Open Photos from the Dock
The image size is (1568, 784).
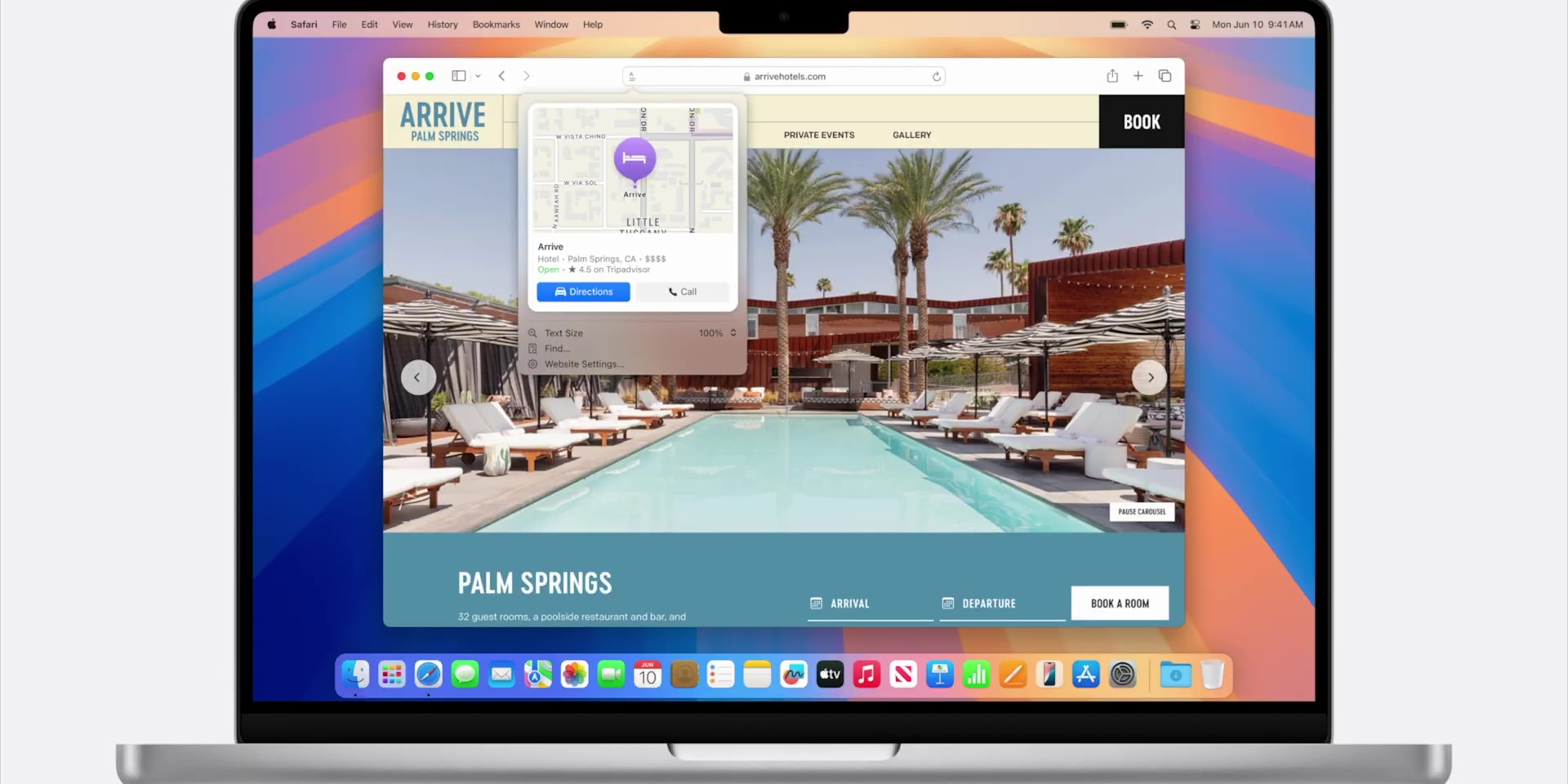tap(575, 675)
